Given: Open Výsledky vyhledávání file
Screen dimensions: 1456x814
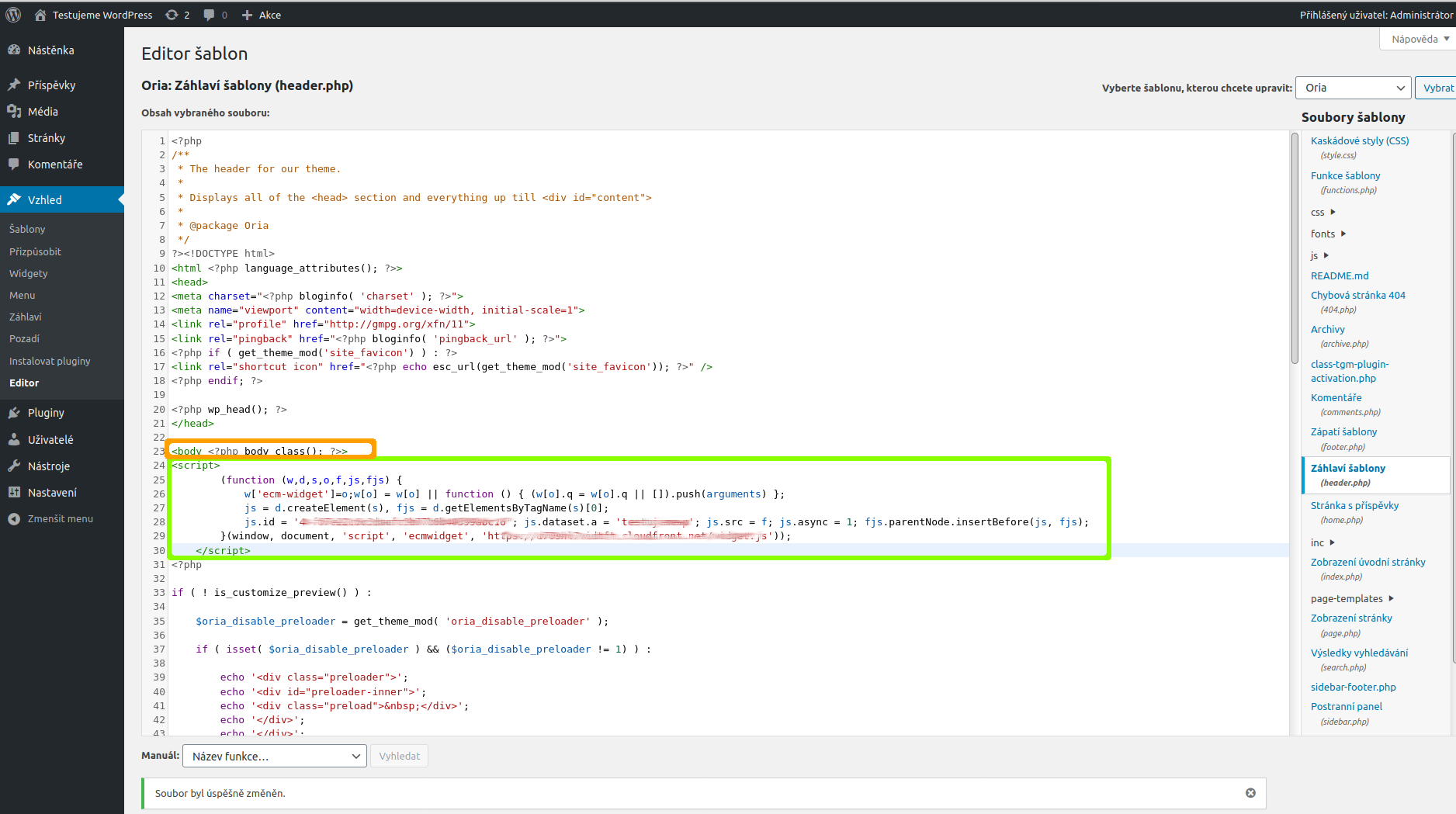Looking at the screenshot, I should pyautogui.click(x=1359, y=653).
